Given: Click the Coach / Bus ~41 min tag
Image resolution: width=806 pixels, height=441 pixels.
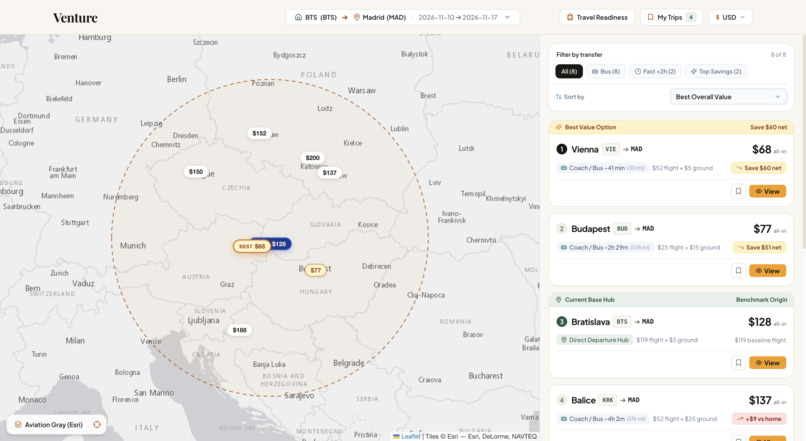Looking at the screenshot, I should (x=602, y=168).
